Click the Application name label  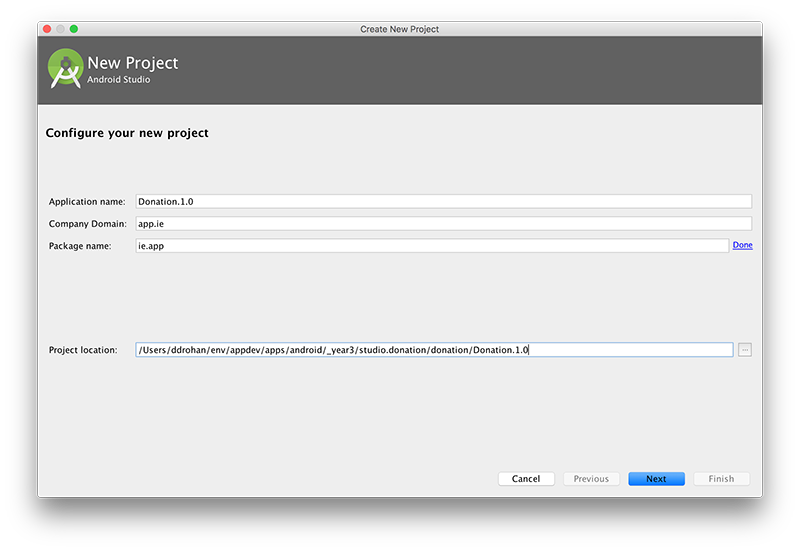(86, 202)
